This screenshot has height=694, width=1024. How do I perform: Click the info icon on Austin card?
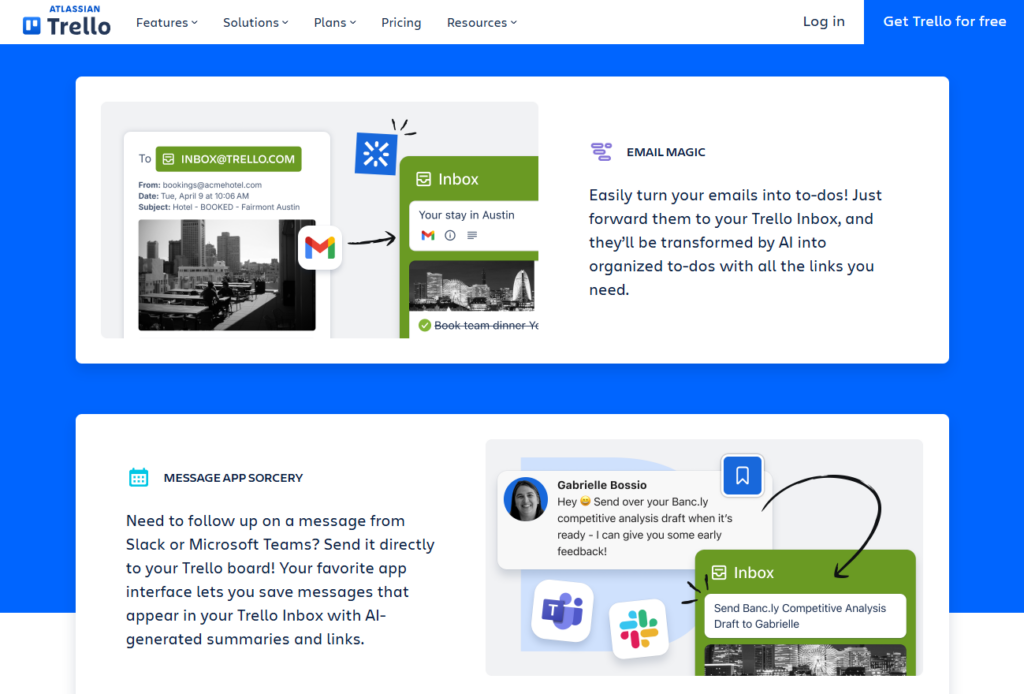450,235
